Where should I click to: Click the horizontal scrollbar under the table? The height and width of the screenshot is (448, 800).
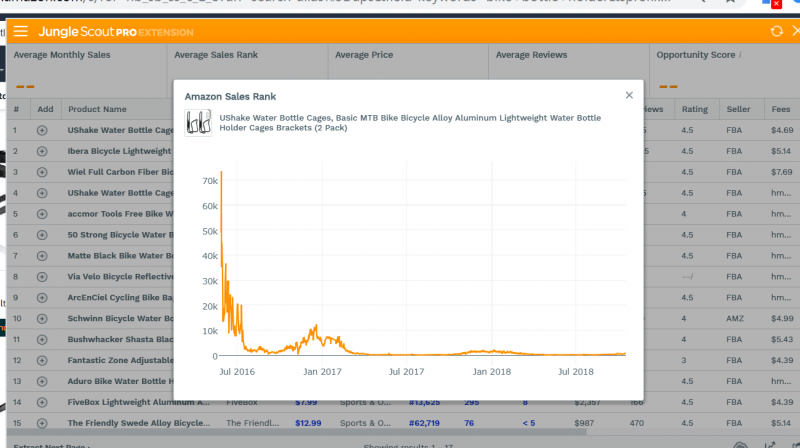(x=296, y=432)
